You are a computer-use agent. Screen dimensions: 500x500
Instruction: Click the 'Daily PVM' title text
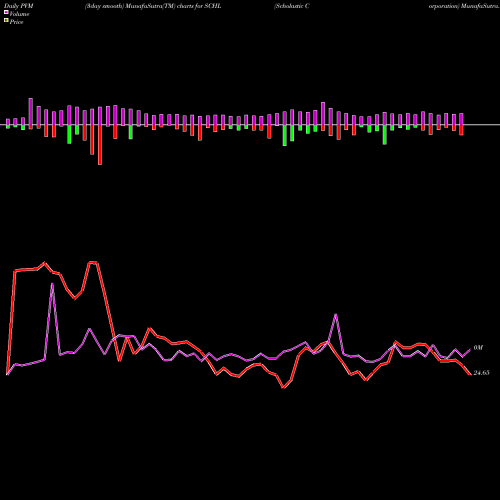[x=19, y=6]
